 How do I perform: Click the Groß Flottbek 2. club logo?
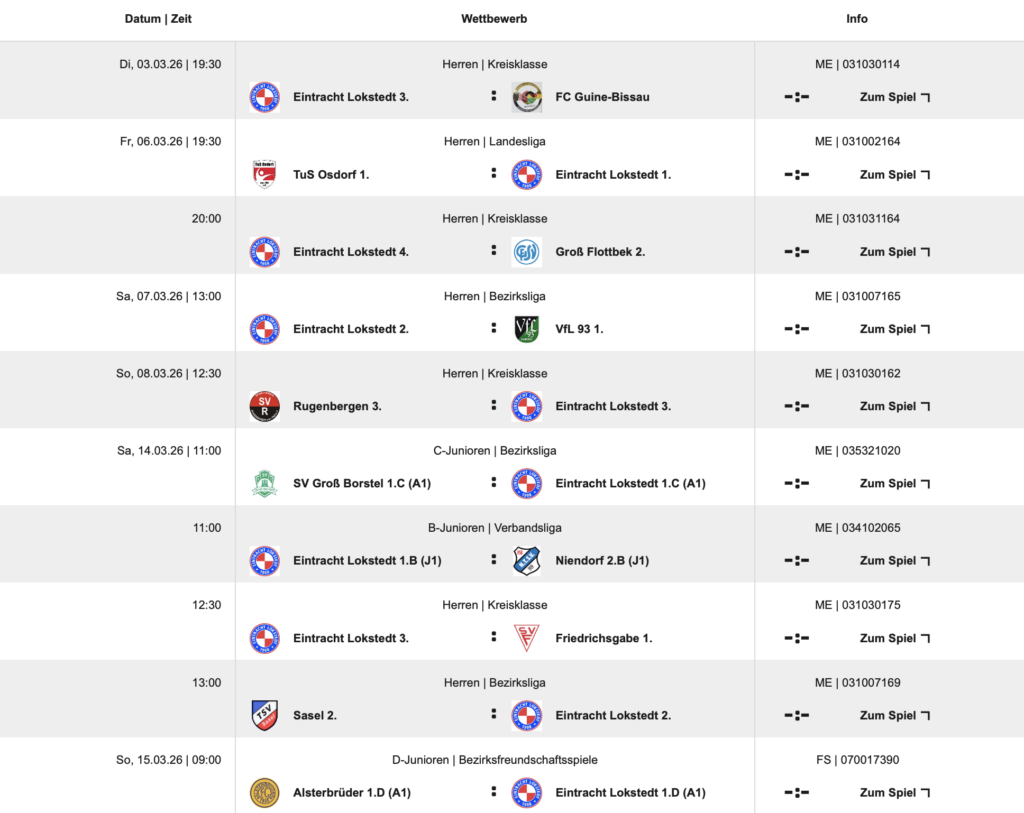(x=526, y=252)
